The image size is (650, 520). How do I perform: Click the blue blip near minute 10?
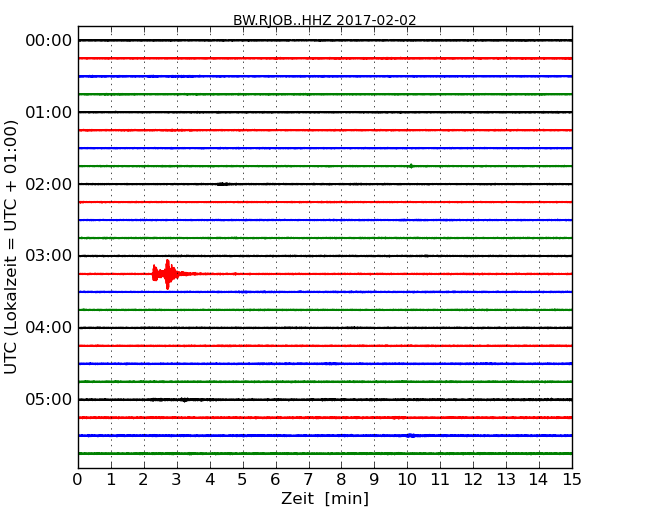coord(411,435)
